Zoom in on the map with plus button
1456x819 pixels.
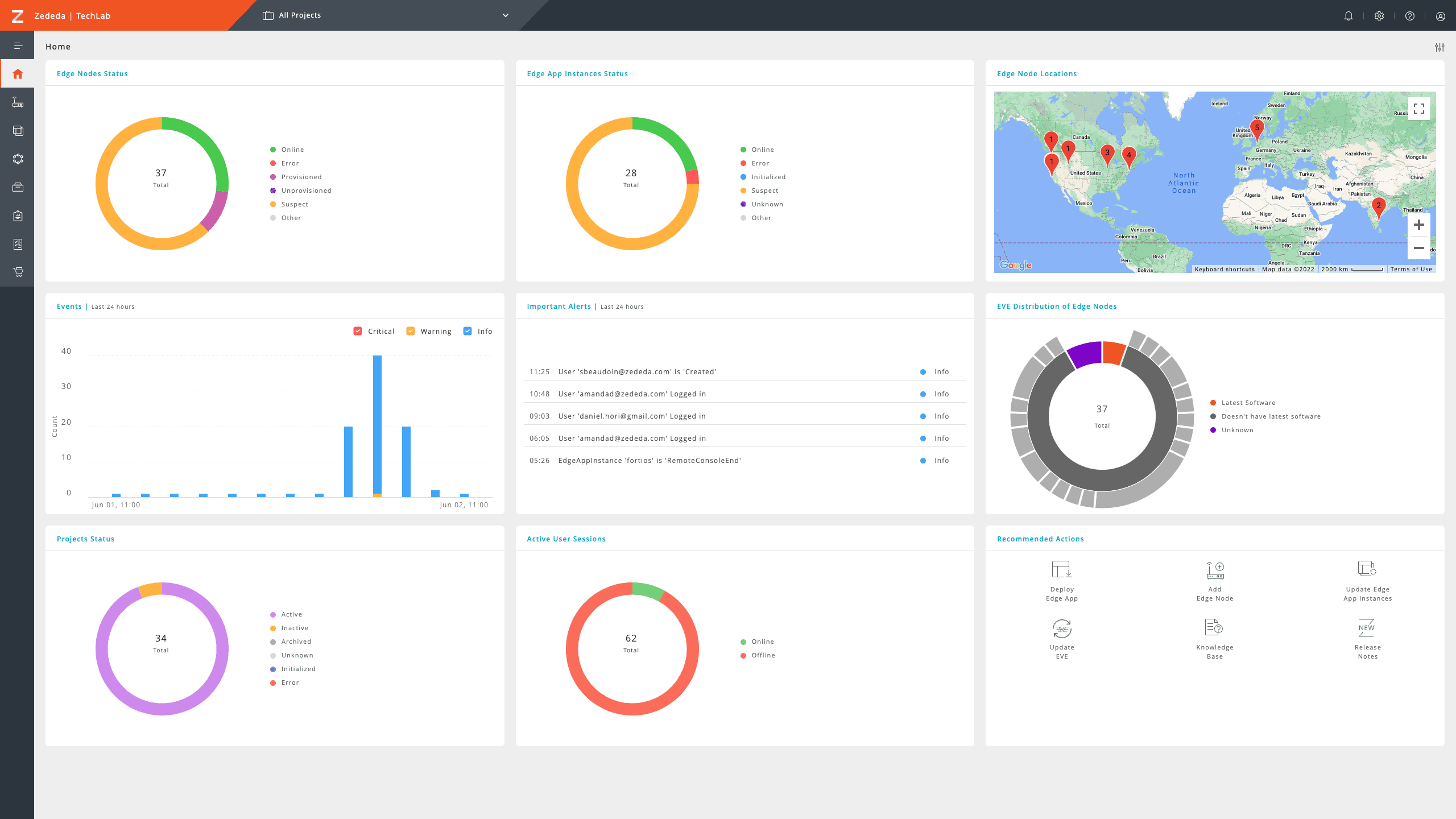(x=1418, y=225)
